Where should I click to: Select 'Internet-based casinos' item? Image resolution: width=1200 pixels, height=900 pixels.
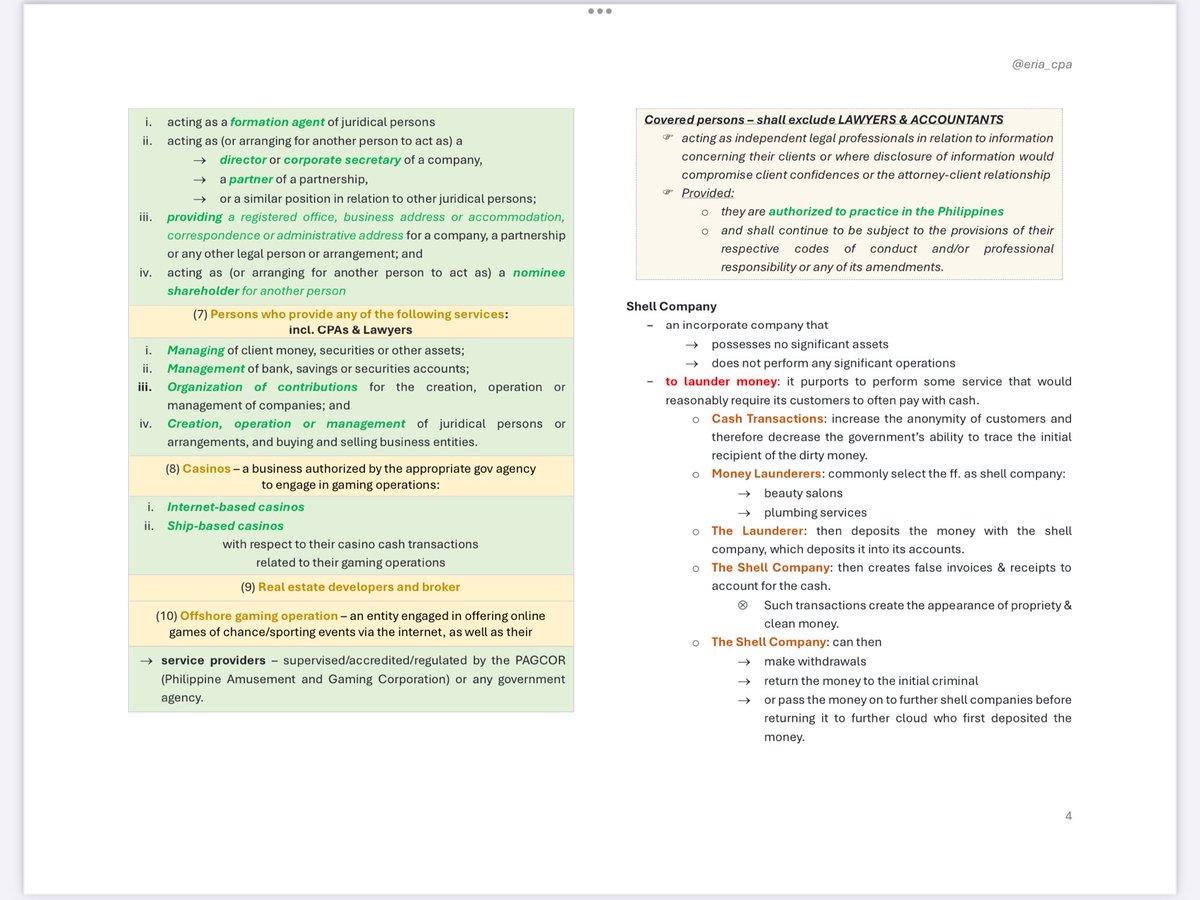click(236, 507)
